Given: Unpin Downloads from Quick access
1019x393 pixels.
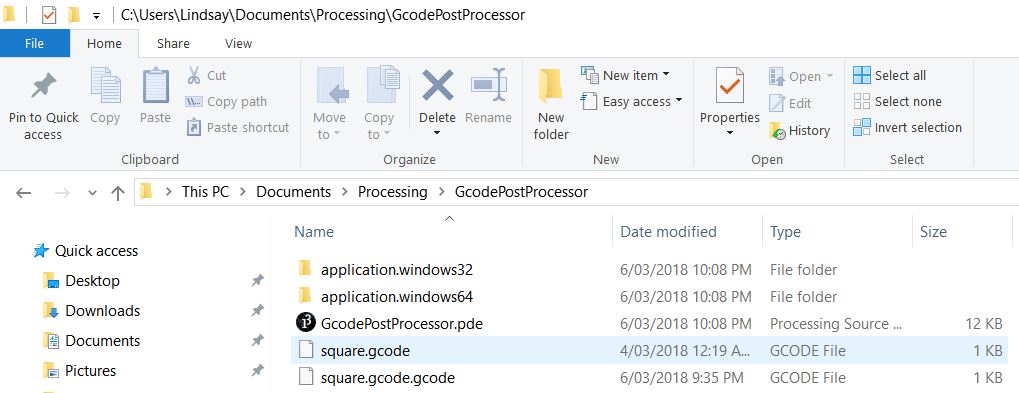Looking at the screenshot, I should click(x=257, y=311).
